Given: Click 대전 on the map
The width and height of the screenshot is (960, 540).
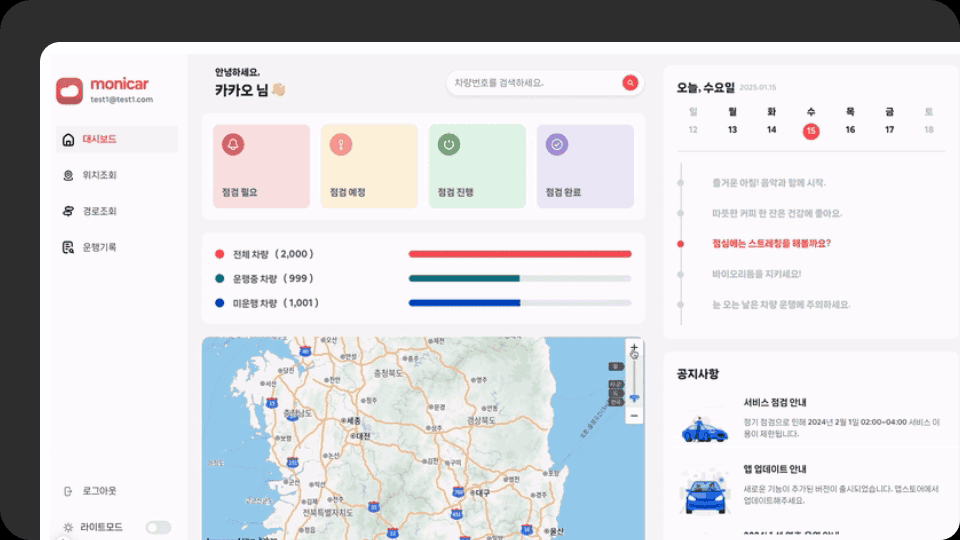Looking at the screenshot, I should 361,437.
